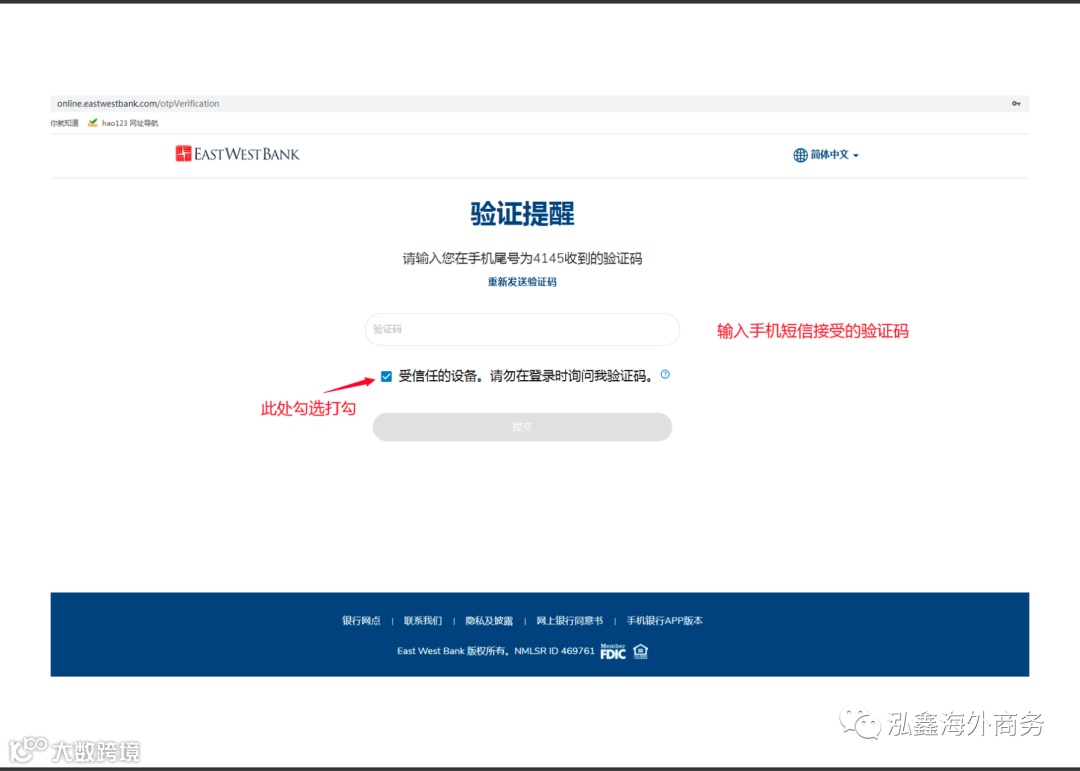Click the 提交 submit button
This screenshot has width=1080, height=771.
coord(522,426)
